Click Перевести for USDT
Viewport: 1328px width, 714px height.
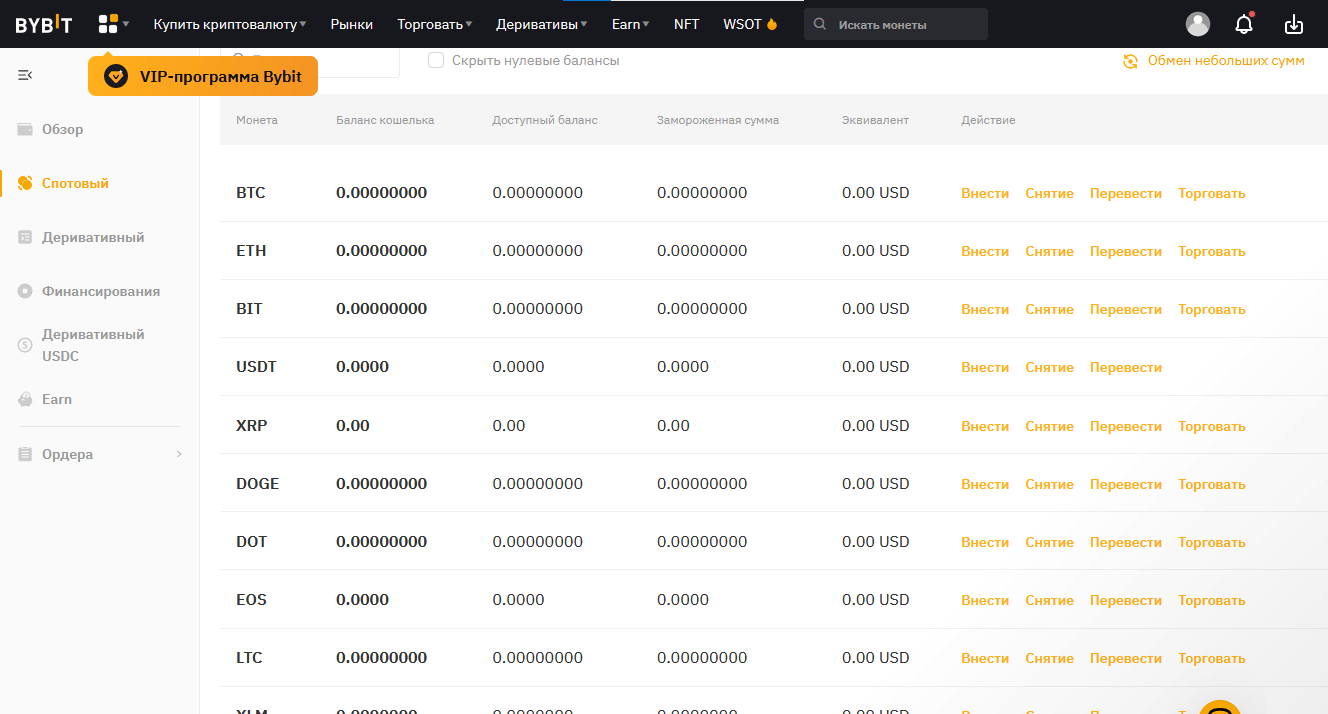(1126, 367)
